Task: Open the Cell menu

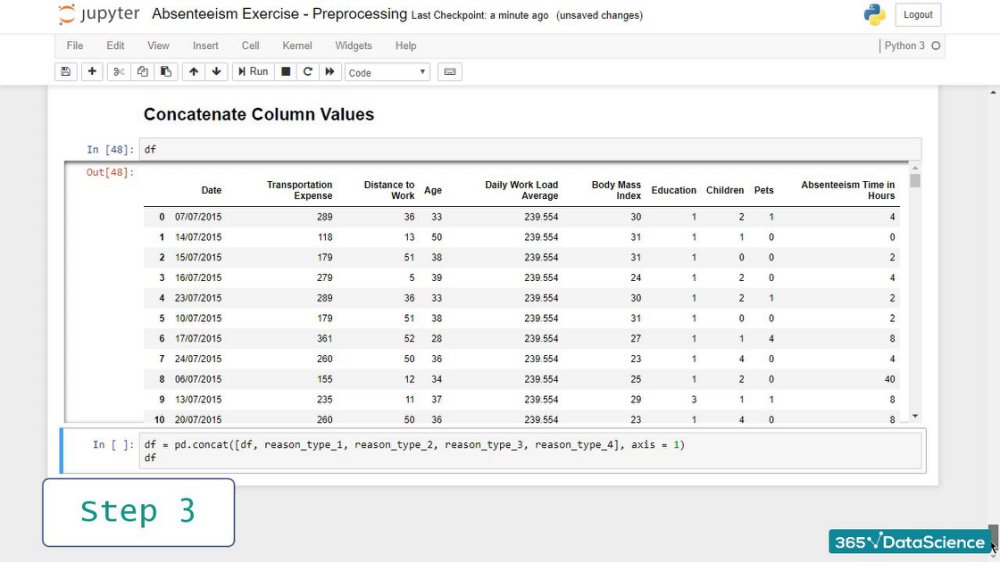Action: [x=250, y=46]
